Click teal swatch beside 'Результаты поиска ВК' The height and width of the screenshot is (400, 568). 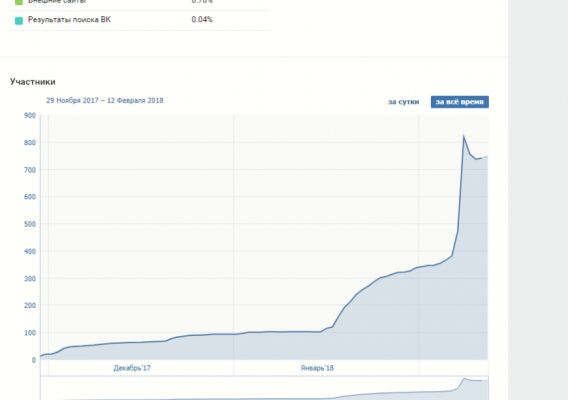(19, 21)
